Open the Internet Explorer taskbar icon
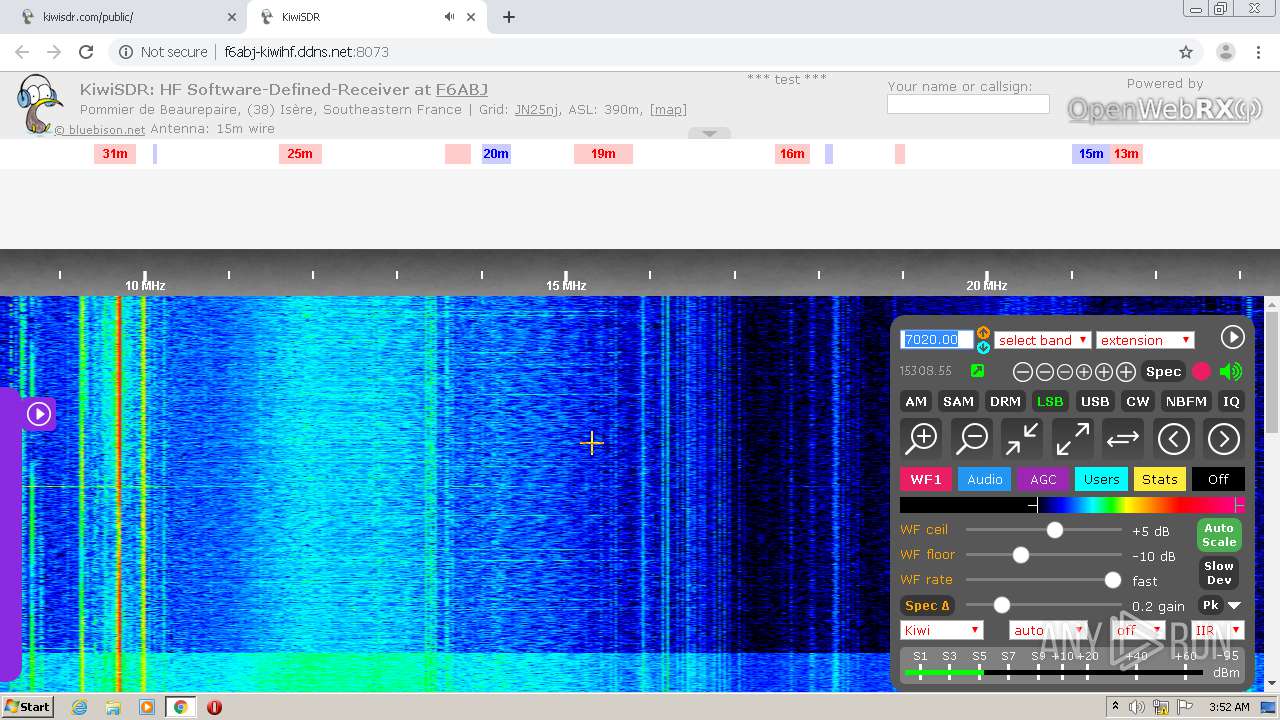The height and width of the screenshot is (720, 1280). (79, 707)
